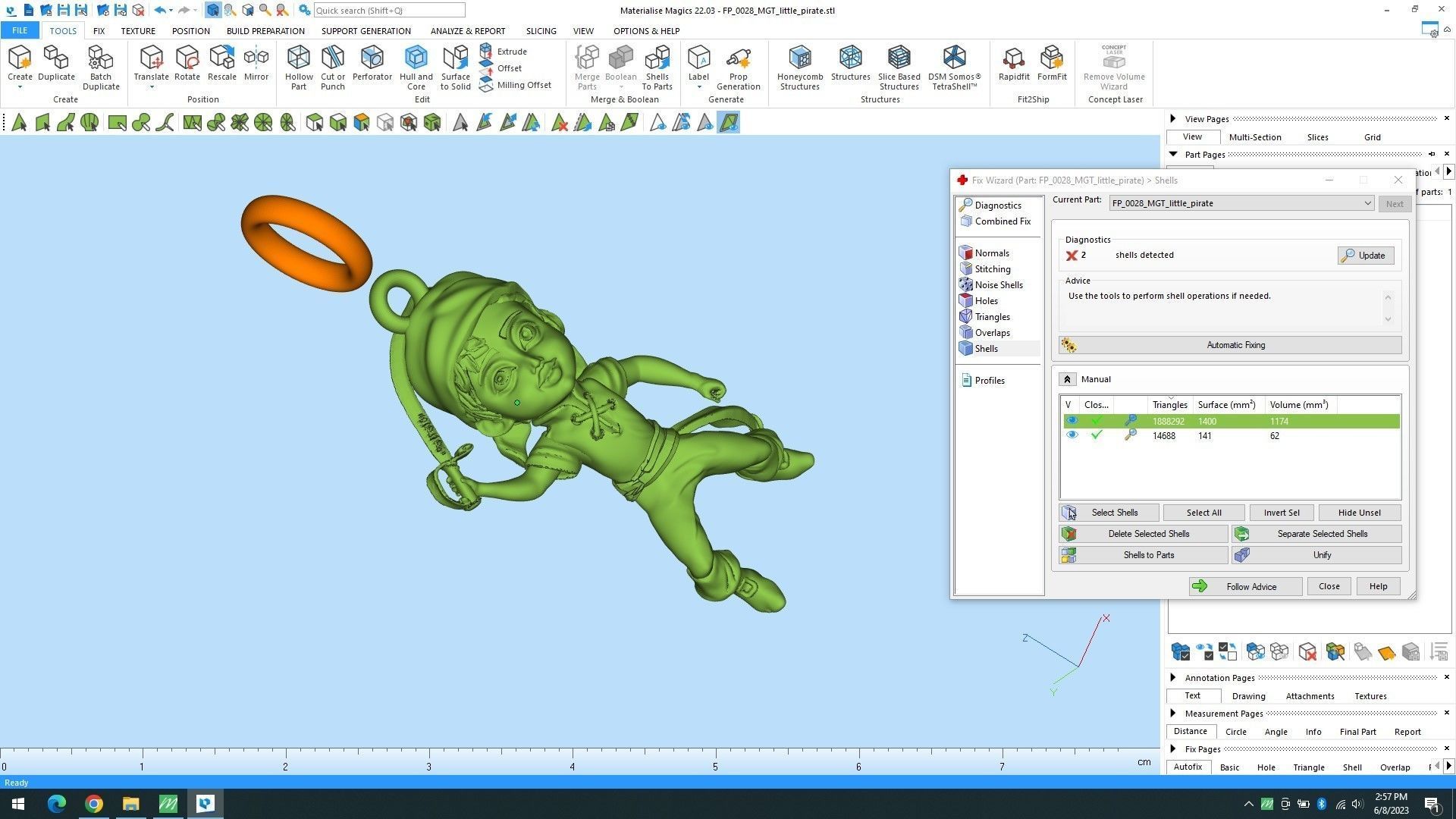1456x819 pixels.
Task: Open the Noise Shells fix step
Action: pyautogui.click(x=998, y=285)
